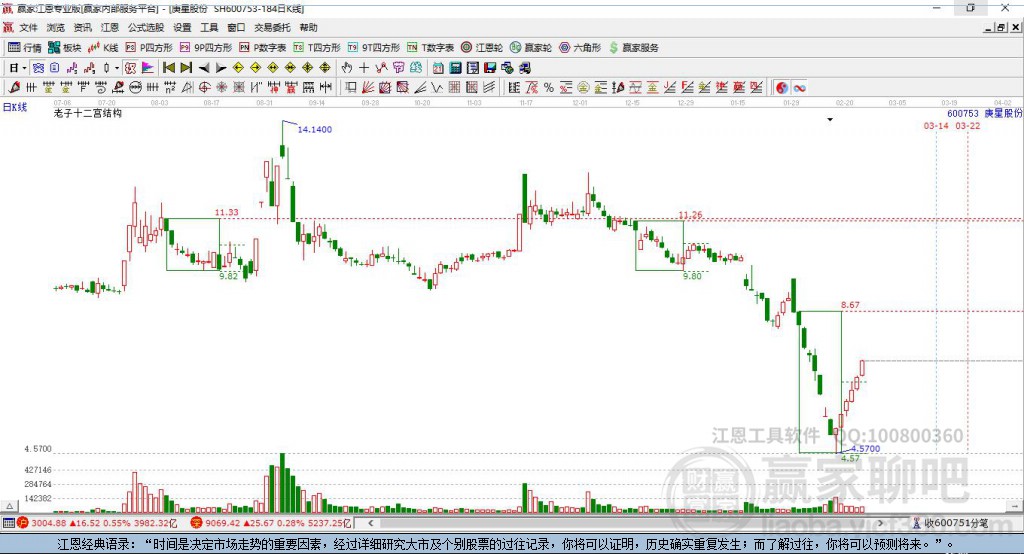This screenshot has height=554, width=1024.
Task: Select the percent sign drawing tool
Action: 549,88
